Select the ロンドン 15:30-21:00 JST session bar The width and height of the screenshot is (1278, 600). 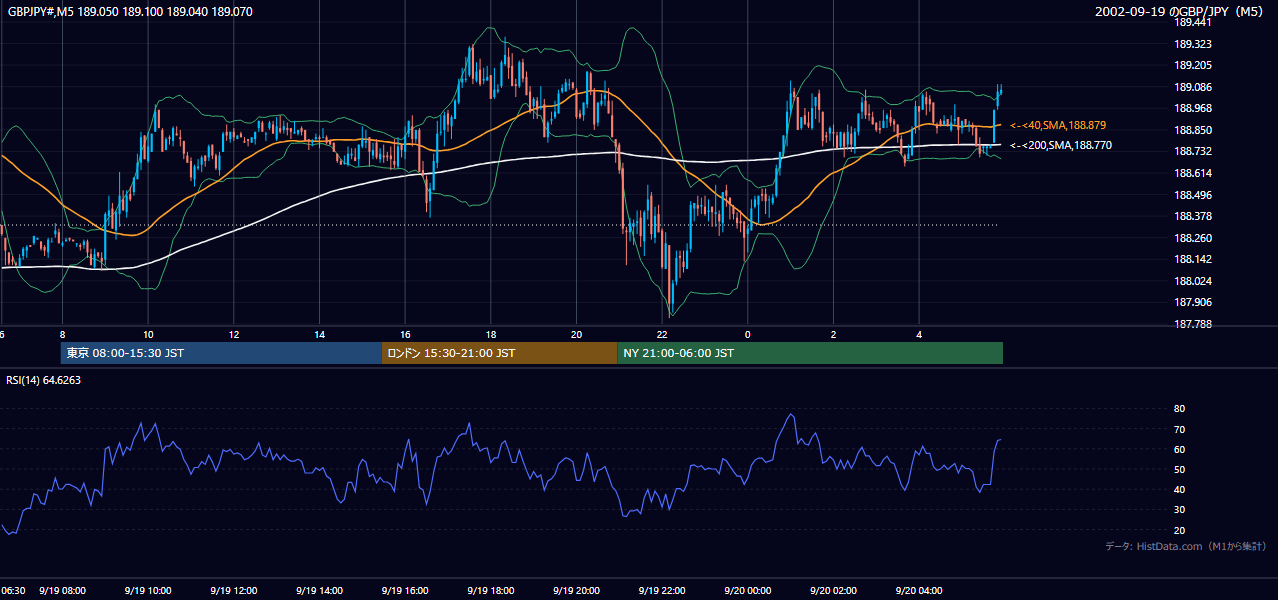point(499,353)
